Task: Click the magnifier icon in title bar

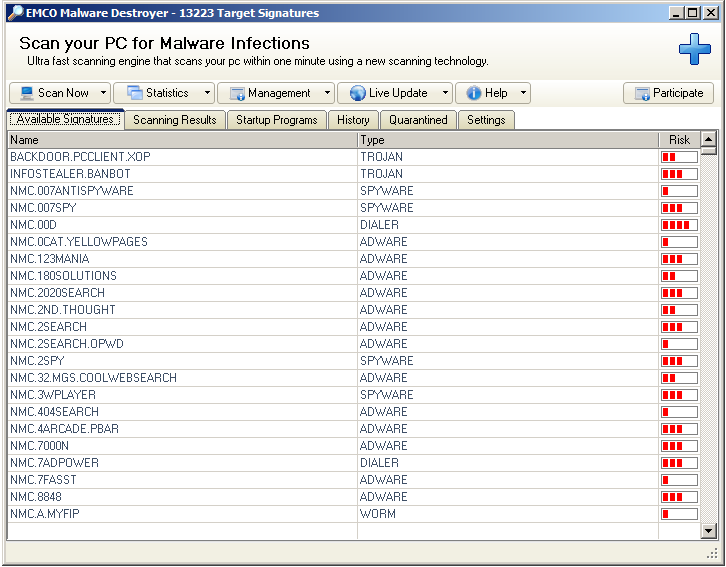Action: (x=14, y=13)
